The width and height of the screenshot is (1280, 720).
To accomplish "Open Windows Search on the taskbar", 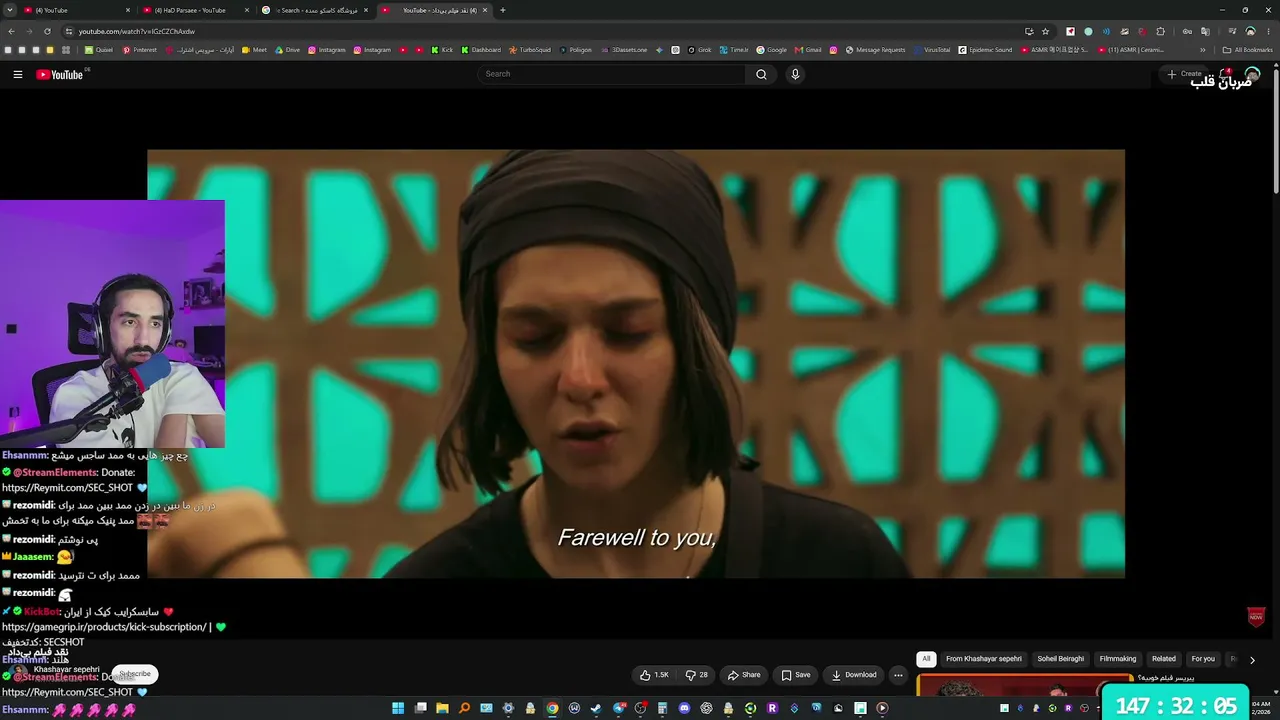I will [x=464, y=708].
